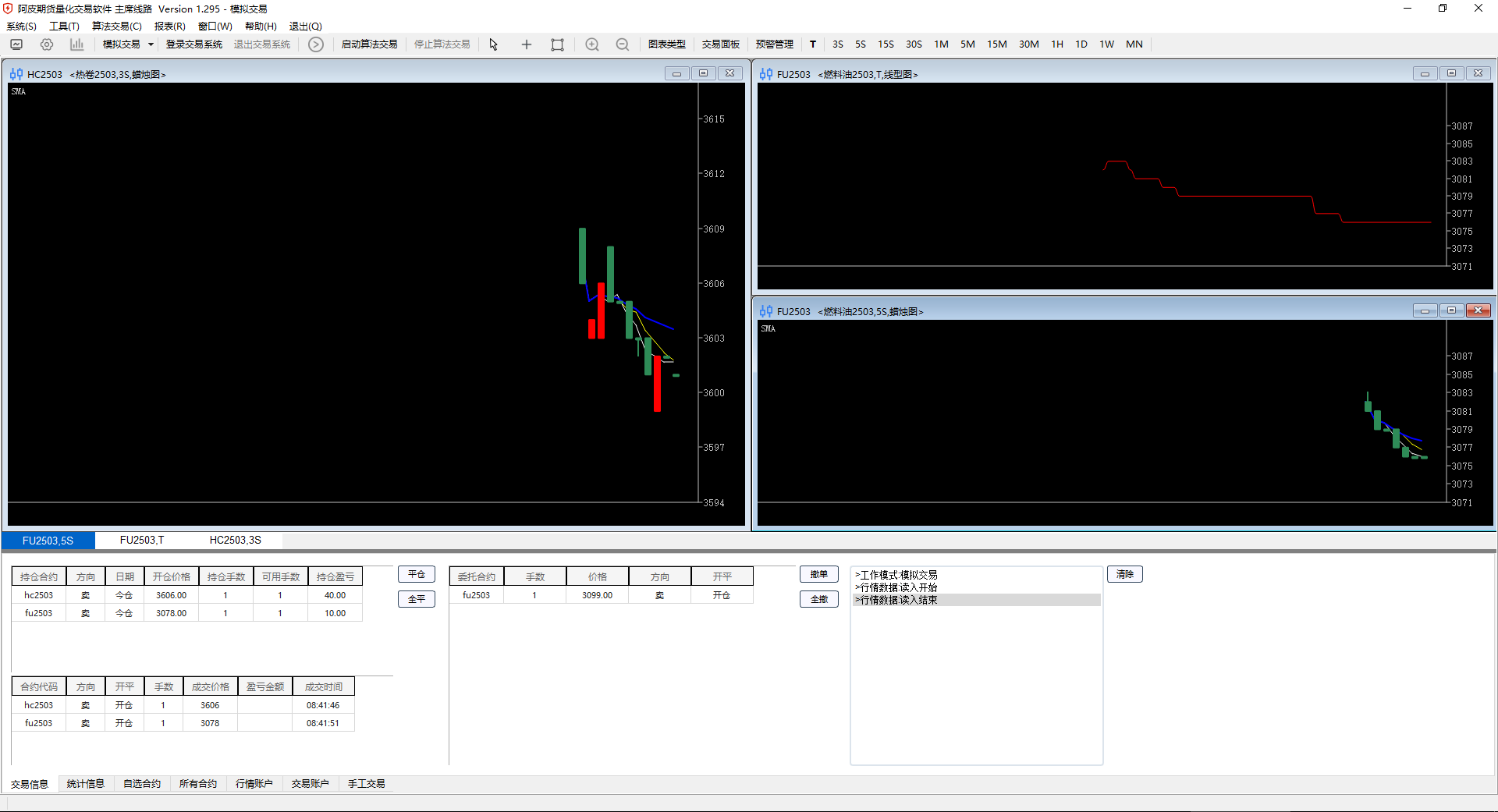Image resolution: width=1498 pixels, height=812 pixels.
Task: Click the 清除 log clear button
Action: pos(1124,574)
